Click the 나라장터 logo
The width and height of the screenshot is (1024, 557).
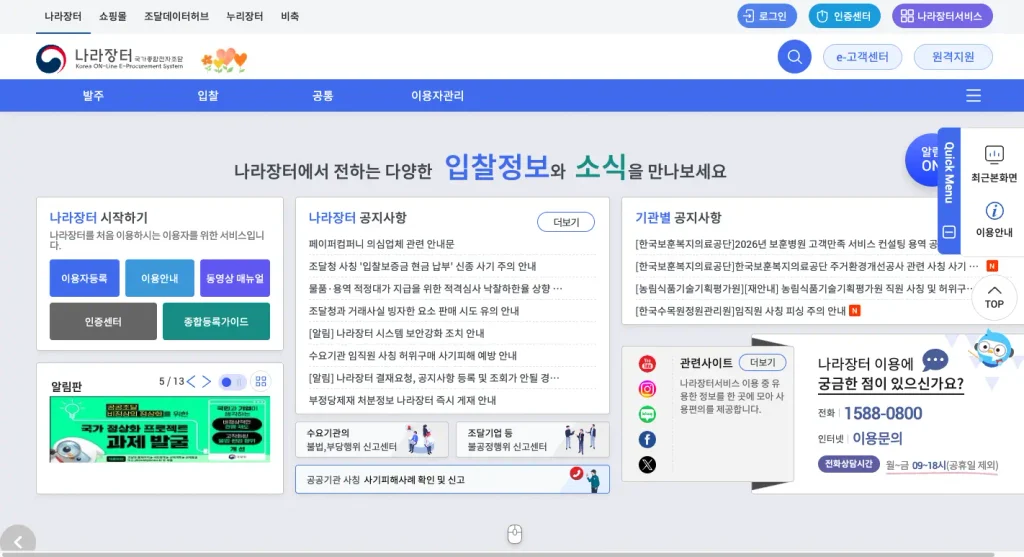pos(110,59)
